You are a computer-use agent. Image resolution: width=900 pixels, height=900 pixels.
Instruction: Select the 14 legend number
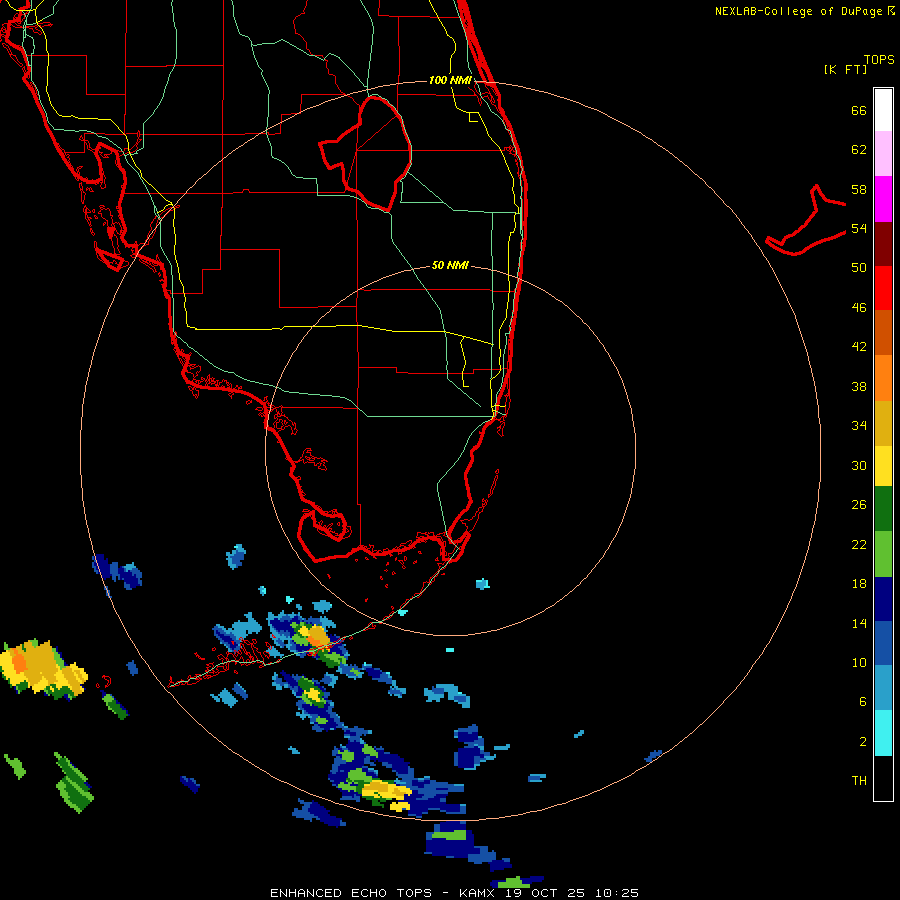[859, 623]
